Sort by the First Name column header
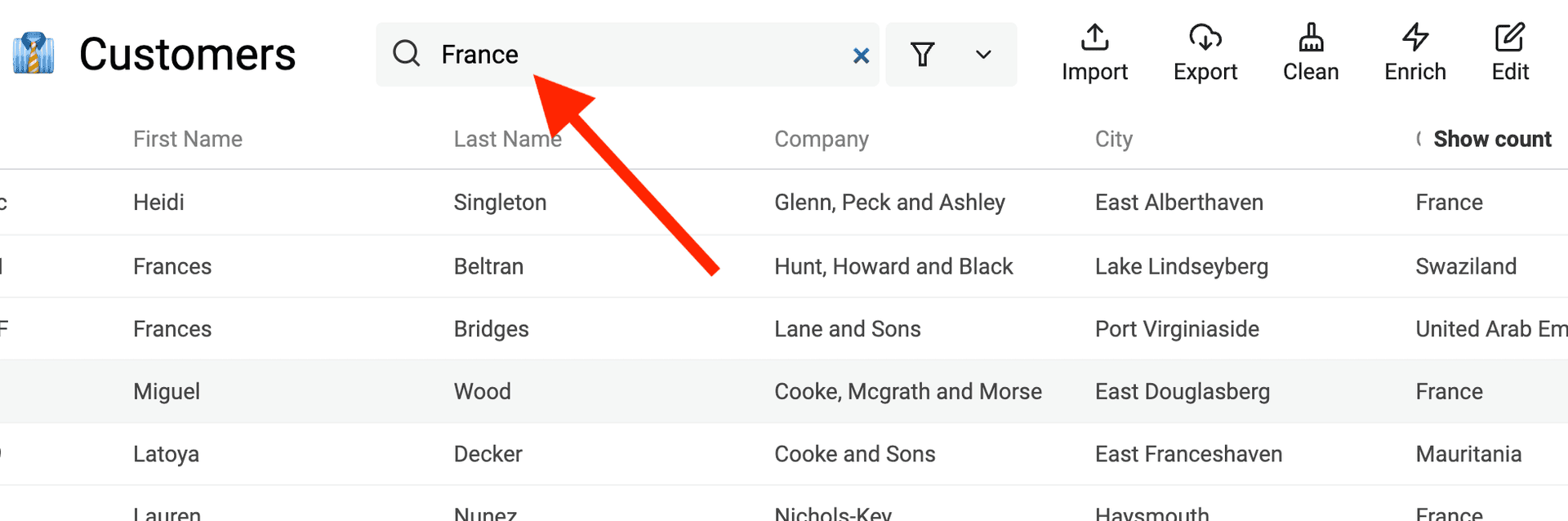This screenshot has height=521, width=1568. 188,140
